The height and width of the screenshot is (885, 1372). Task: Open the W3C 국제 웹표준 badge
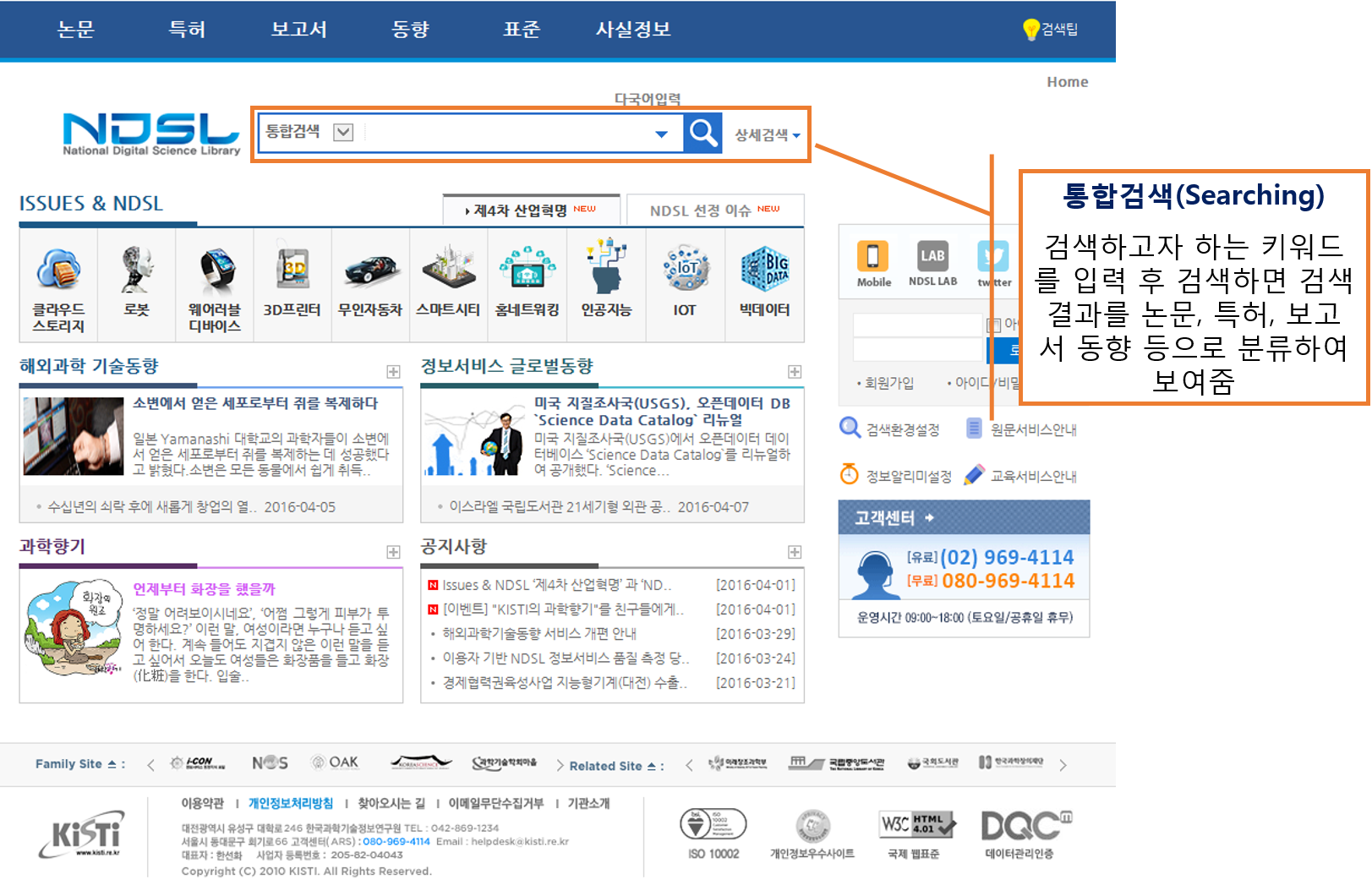(x=916, y=834)
